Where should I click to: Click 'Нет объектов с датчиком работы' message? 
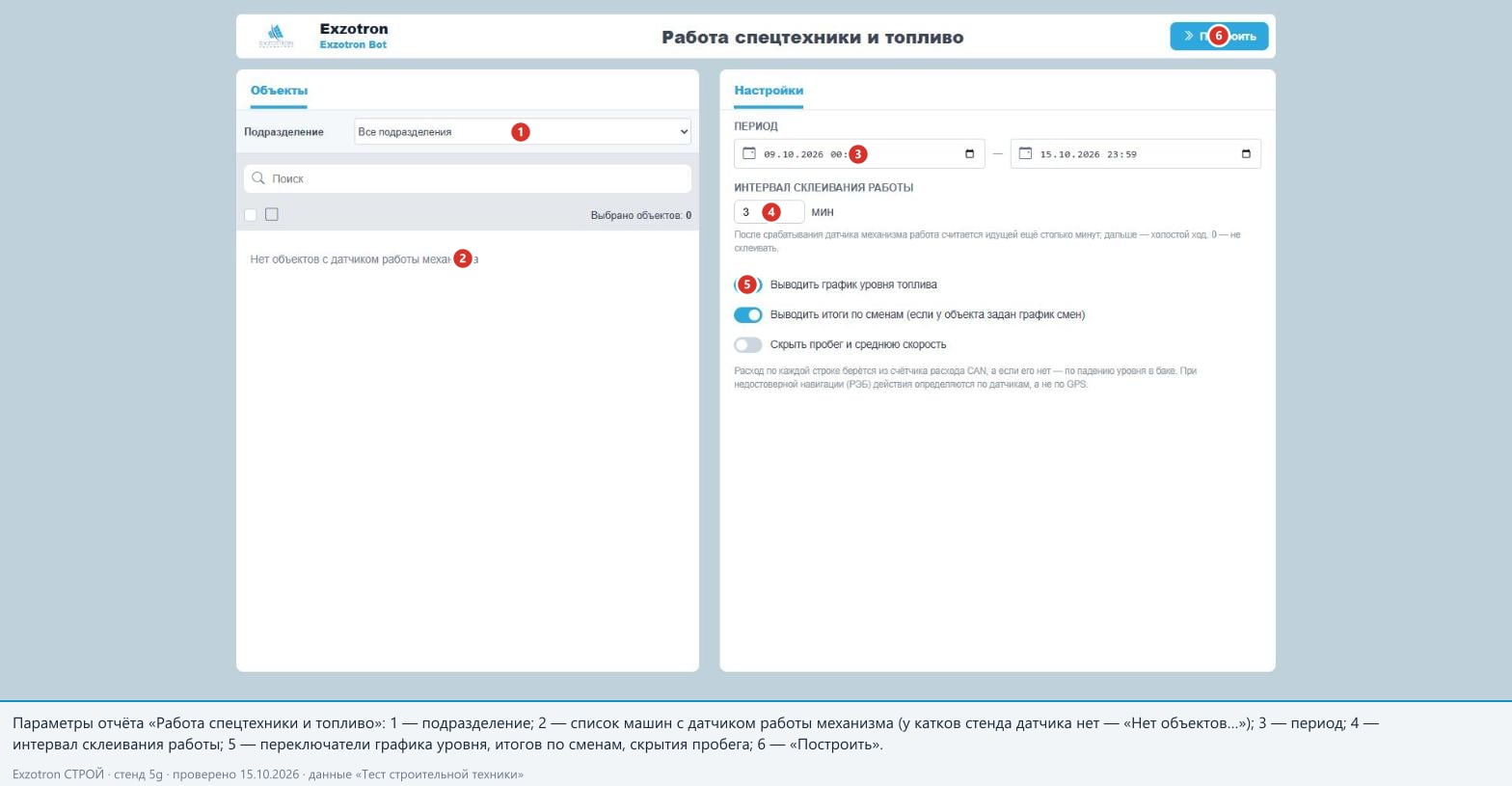pos(364,259)
